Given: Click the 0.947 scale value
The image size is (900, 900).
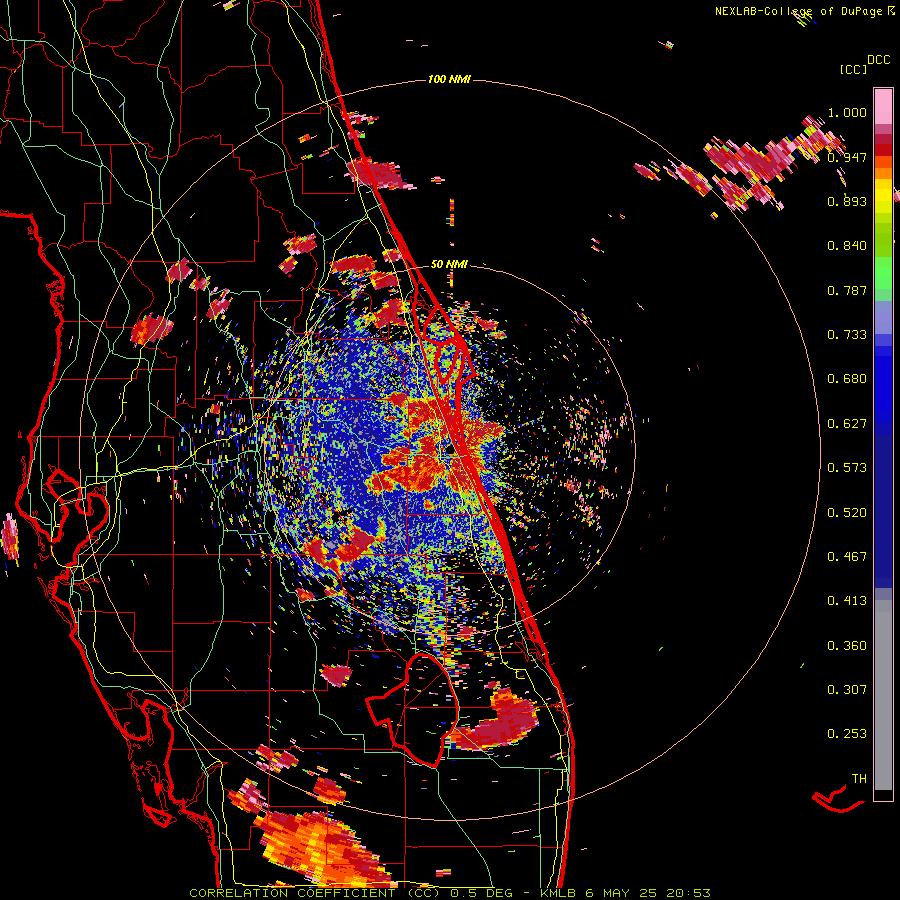Looking at the screenshot, I should tap(847, 157).
